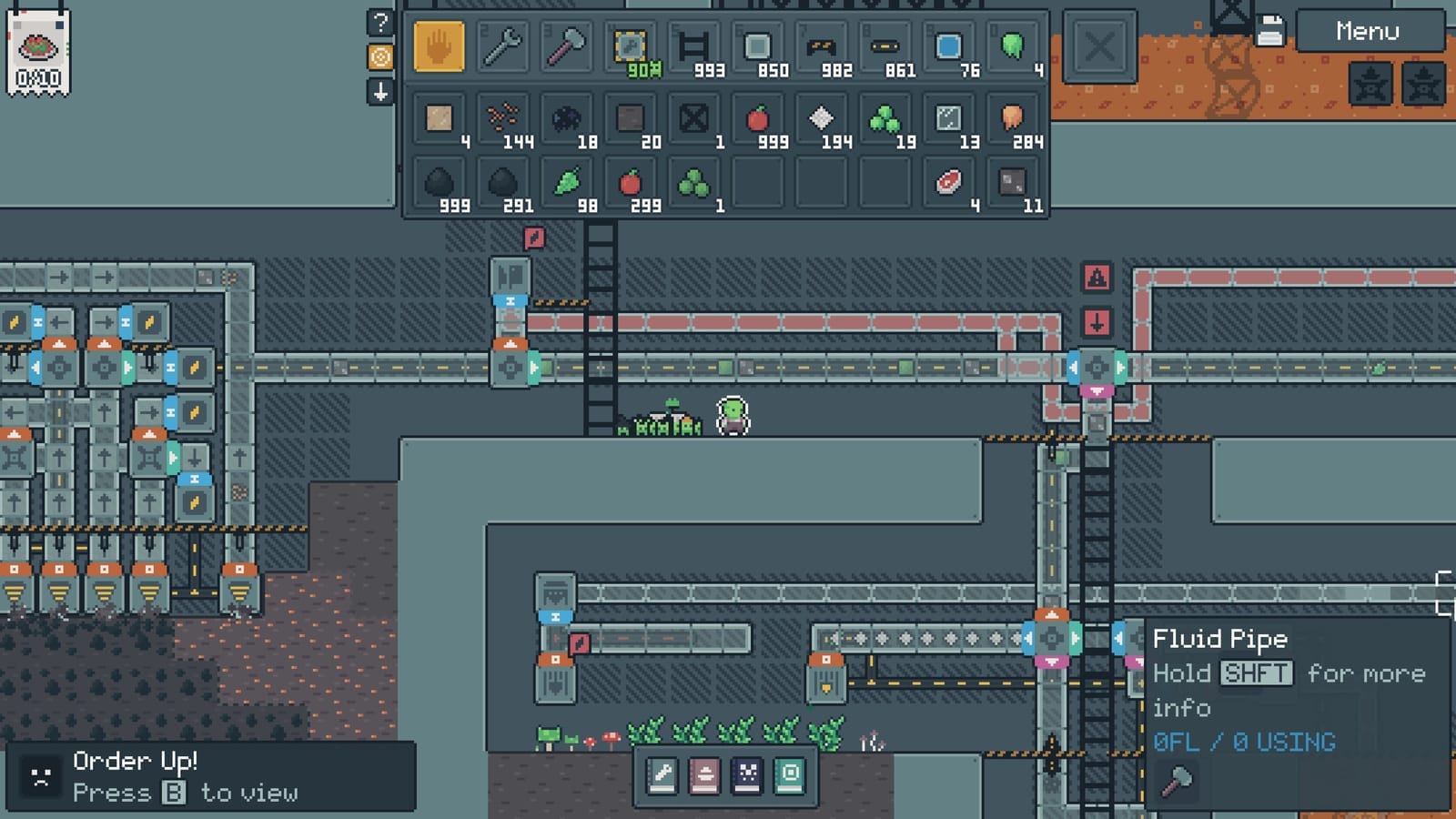Viewport: 1456px width, 819px height.
Task: Open the question mark help button
Action: pyautogui.click(x=380, y=23)
